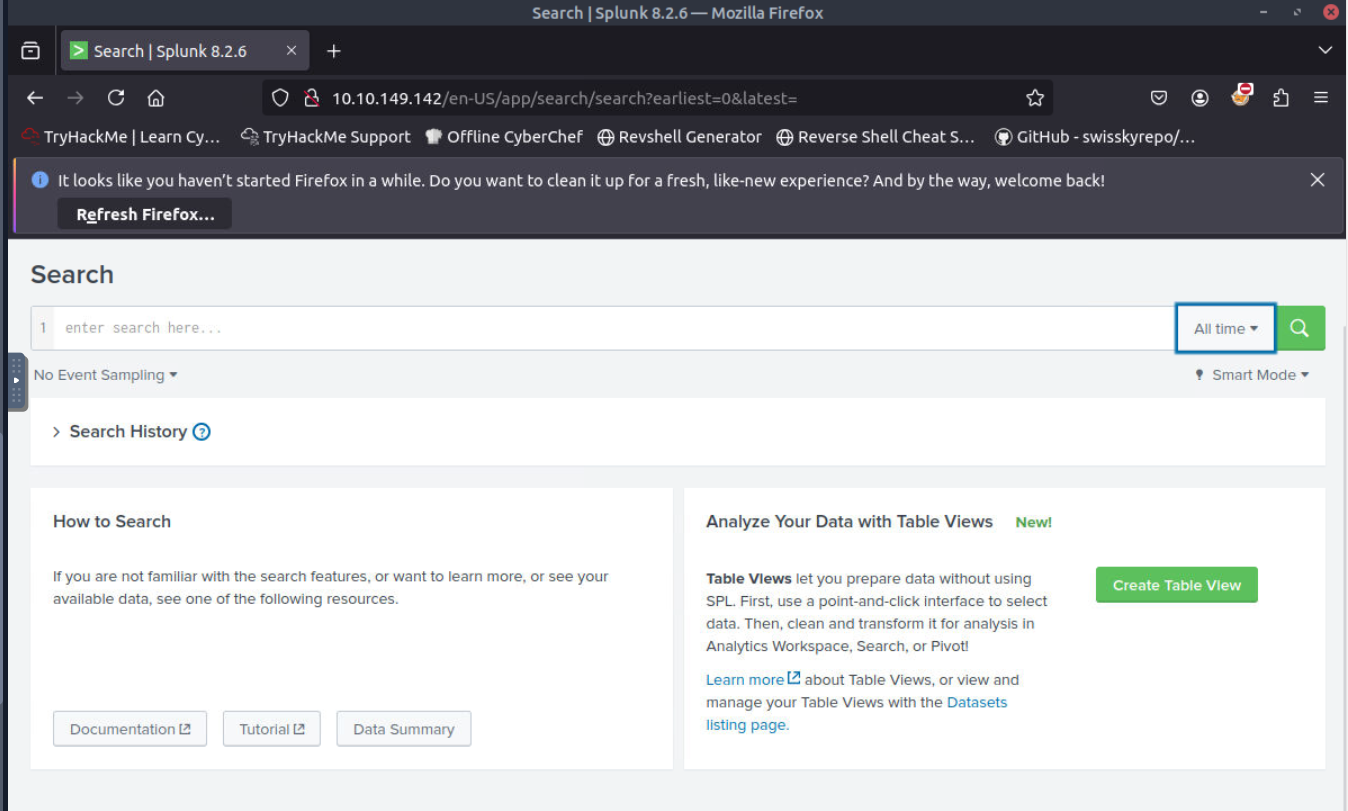1348x811 pixels.
Task: Click the Search History help icon
Action: point(202,432)
